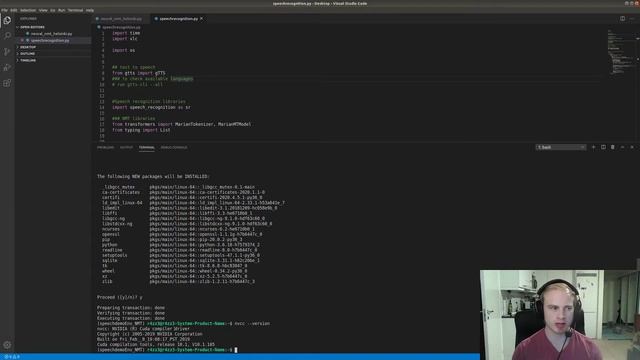Kill the terminal with trash icon
Screen dimensions: 640x360
pos(613,147)
